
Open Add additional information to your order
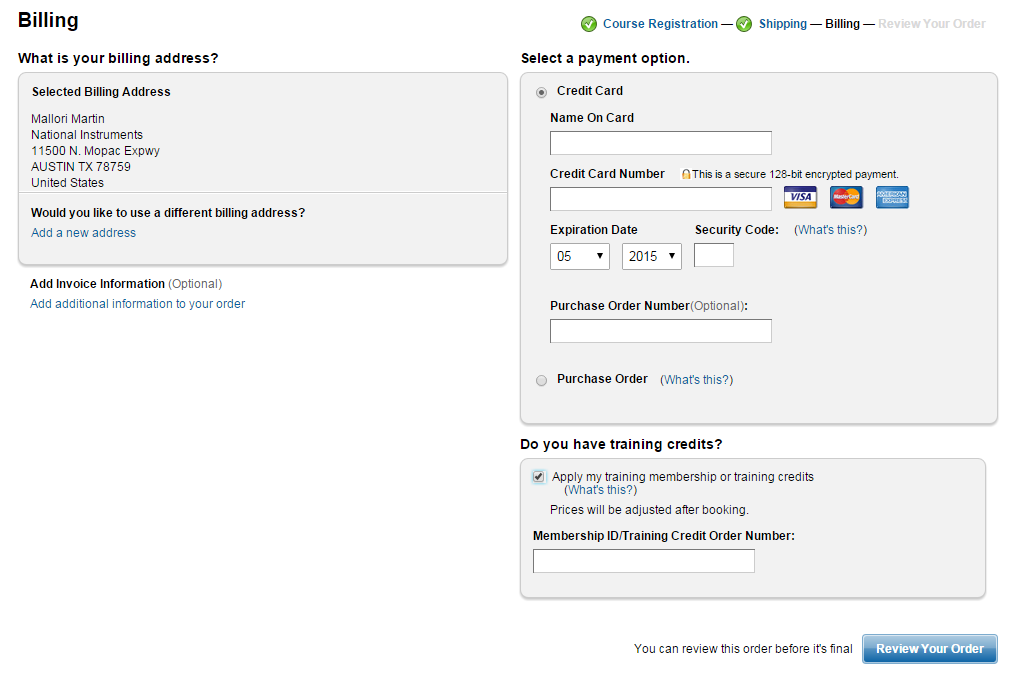pyautogui.click(x=137, y=304)
